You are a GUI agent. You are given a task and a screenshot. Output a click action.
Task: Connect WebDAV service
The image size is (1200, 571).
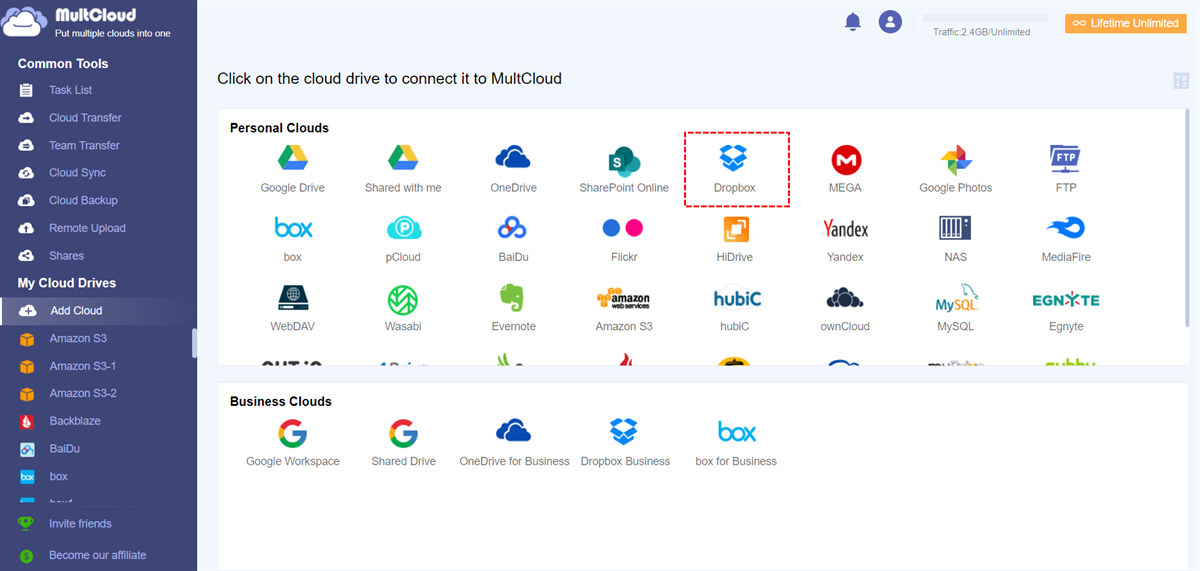tap(292, 308)
